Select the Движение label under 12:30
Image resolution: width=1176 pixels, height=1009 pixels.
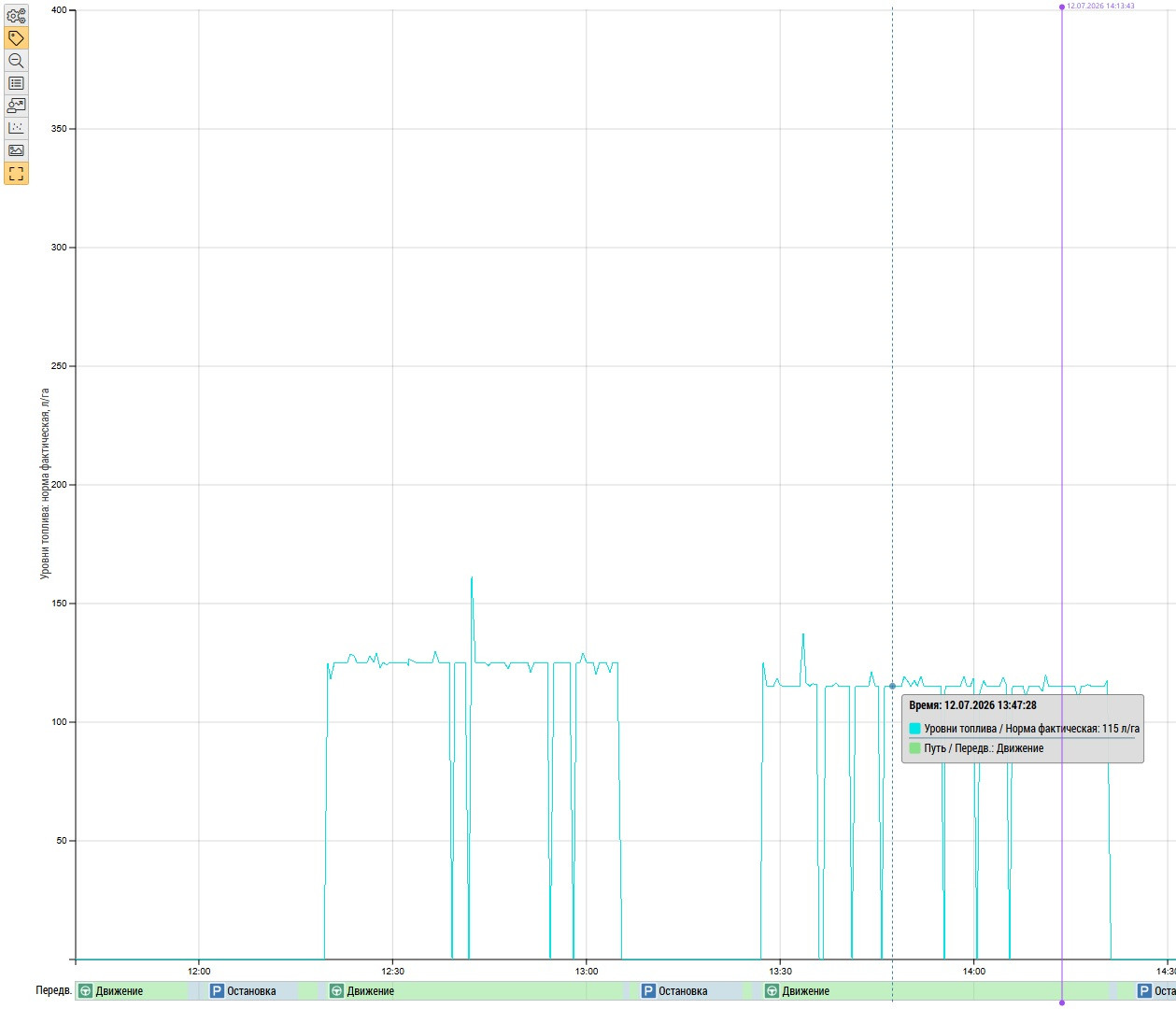point(371,991)
